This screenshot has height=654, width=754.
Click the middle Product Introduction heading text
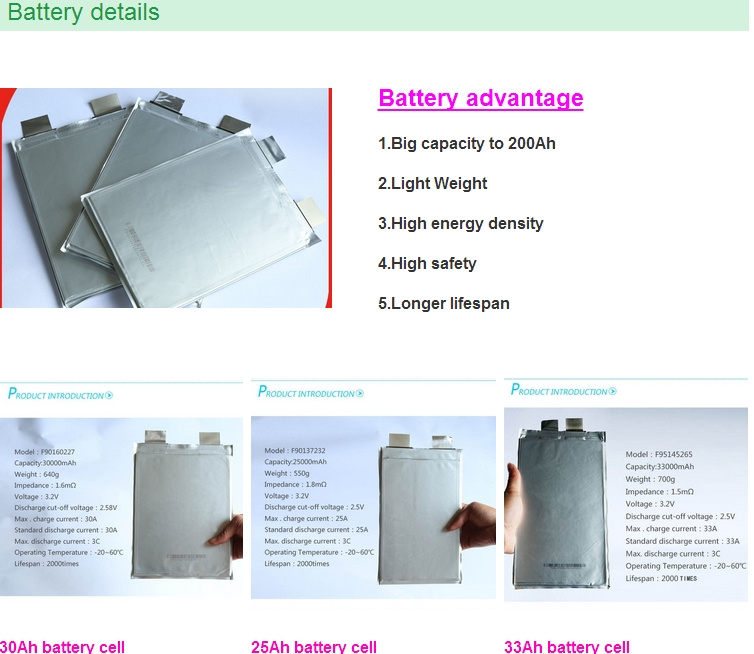click(306, 392)
